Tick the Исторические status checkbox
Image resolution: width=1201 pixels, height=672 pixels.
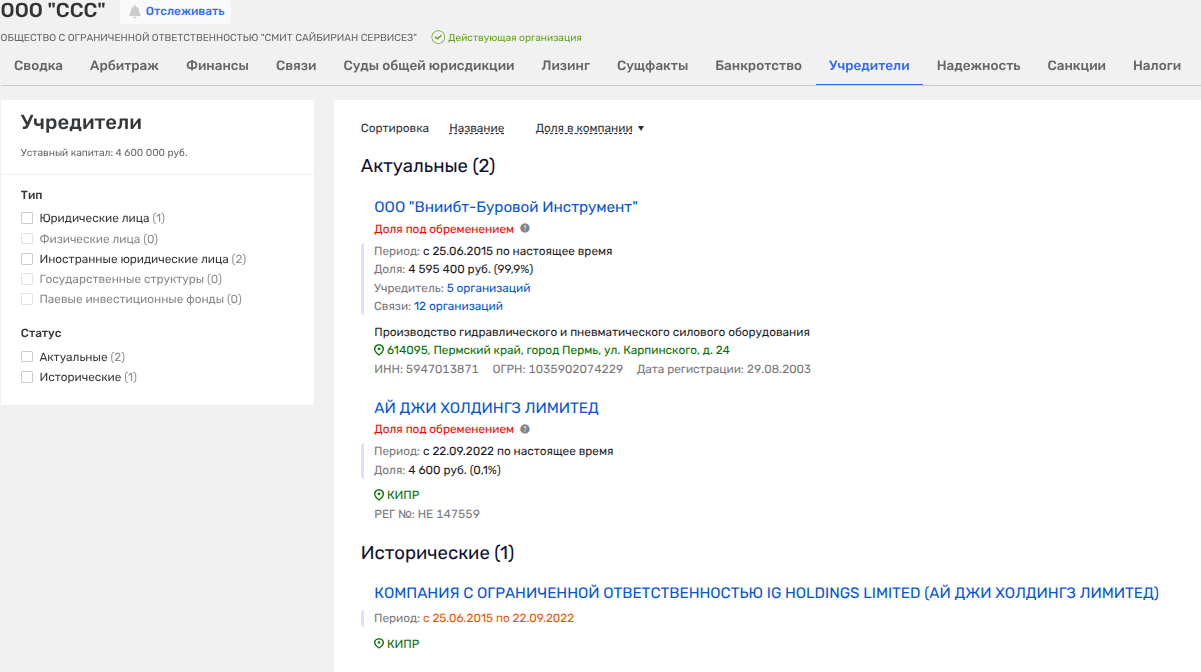click(x=27, y=377)
